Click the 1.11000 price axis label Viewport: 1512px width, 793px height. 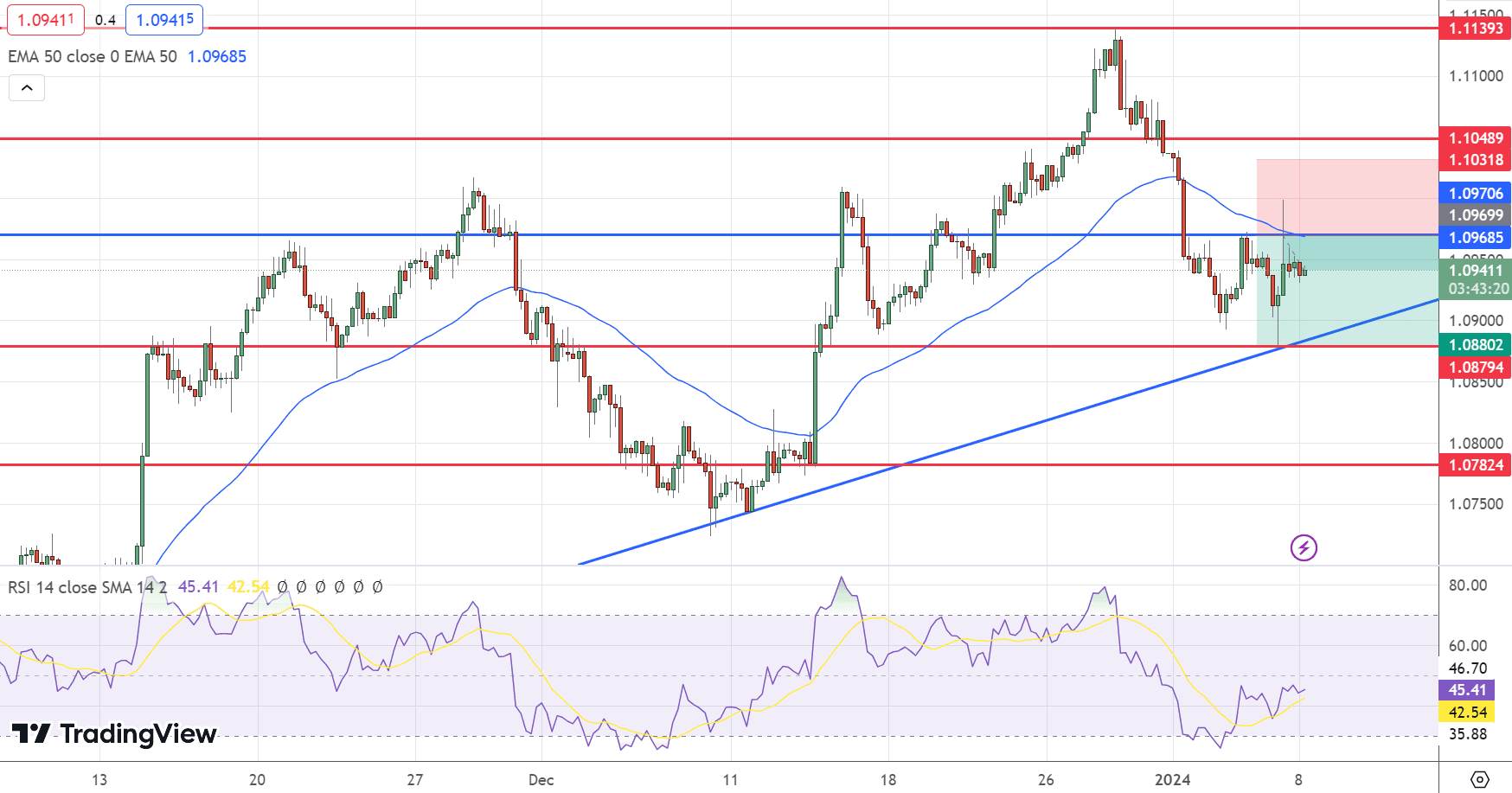1476,76
